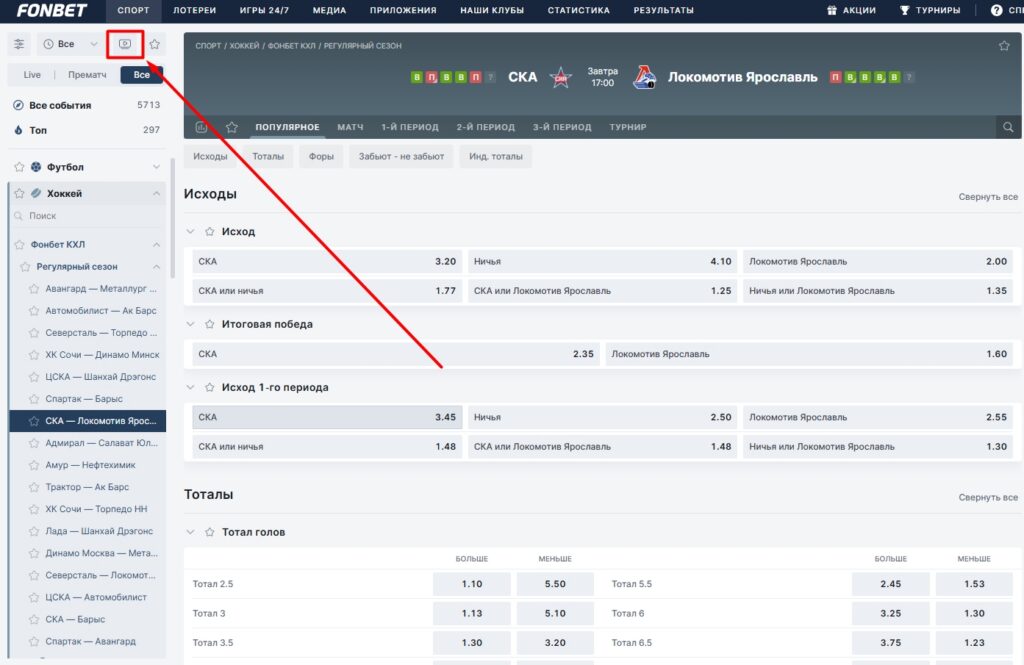
Task: Open the filter settings sliders icon
Action: [x=19, y=44]
